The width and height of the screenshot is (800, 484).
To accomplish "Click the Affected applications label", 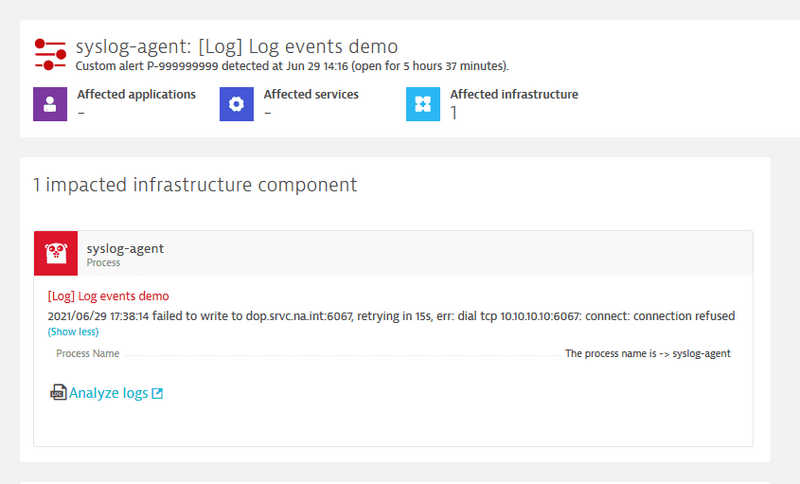I will point(136,95).
